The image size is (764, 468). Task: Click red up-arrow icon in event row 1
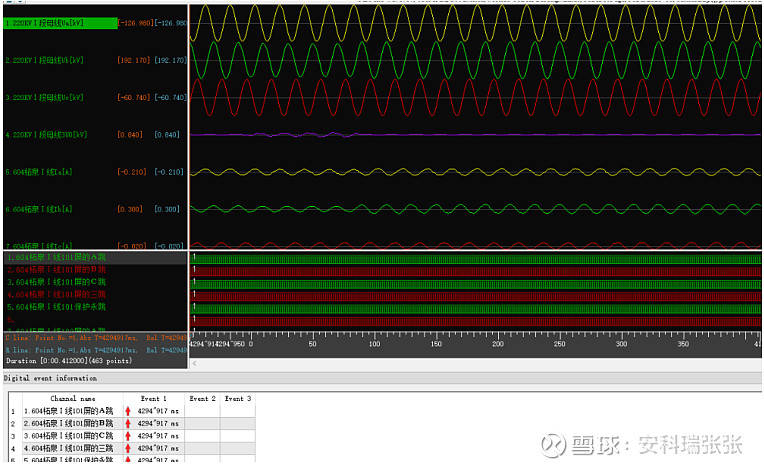[x=128, y=411]
